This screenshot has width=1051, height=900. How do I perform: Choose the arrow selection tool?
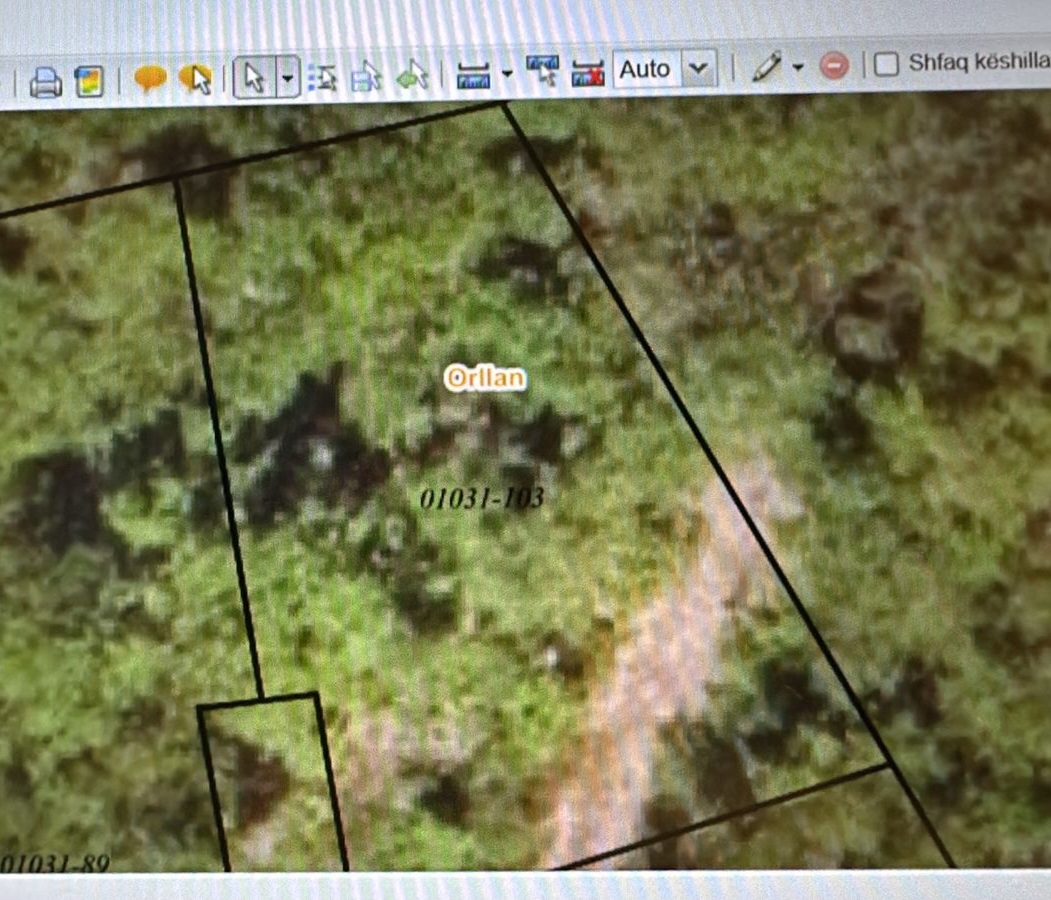pos(254,77)
